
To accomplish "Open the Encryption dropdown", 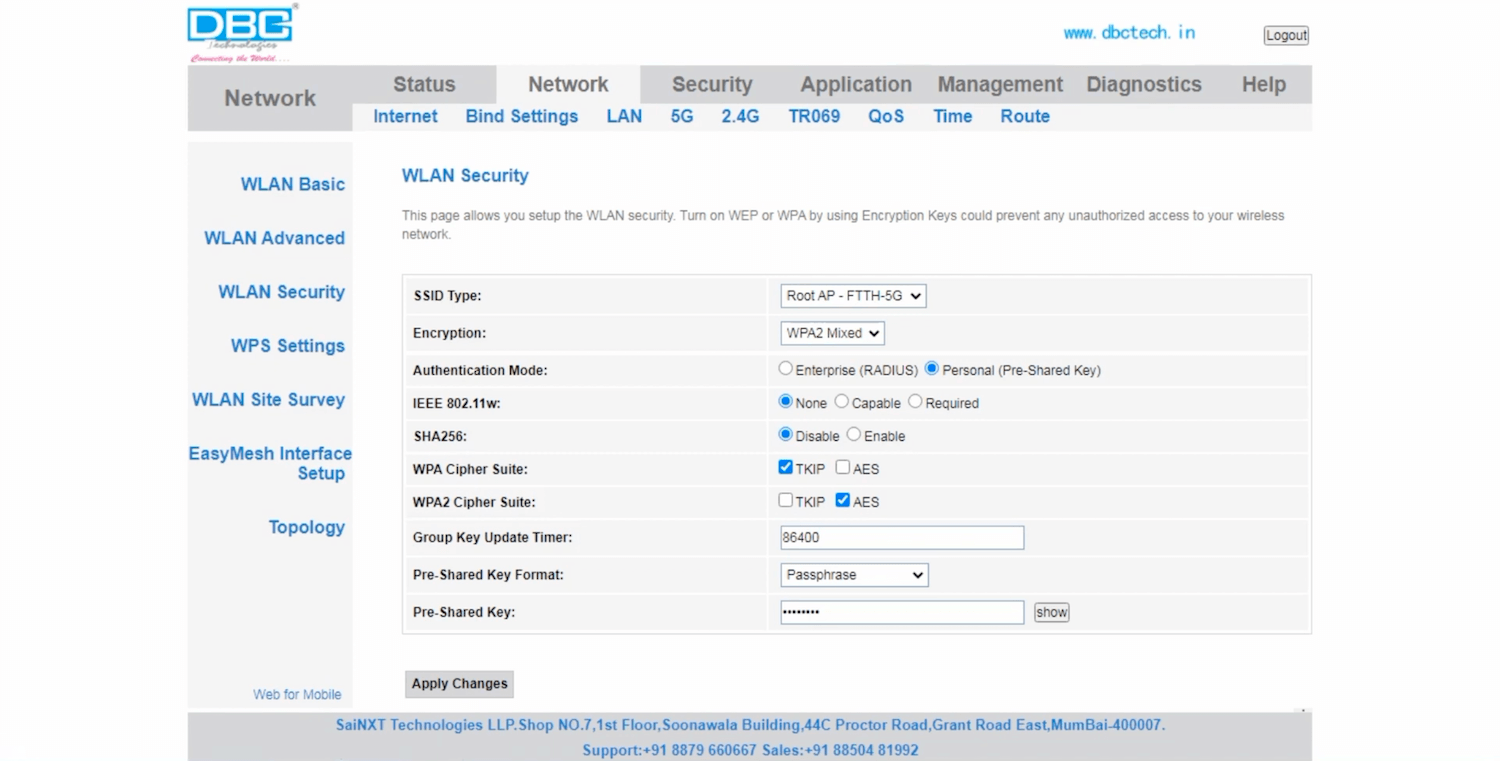I will (x=831, y=333).
